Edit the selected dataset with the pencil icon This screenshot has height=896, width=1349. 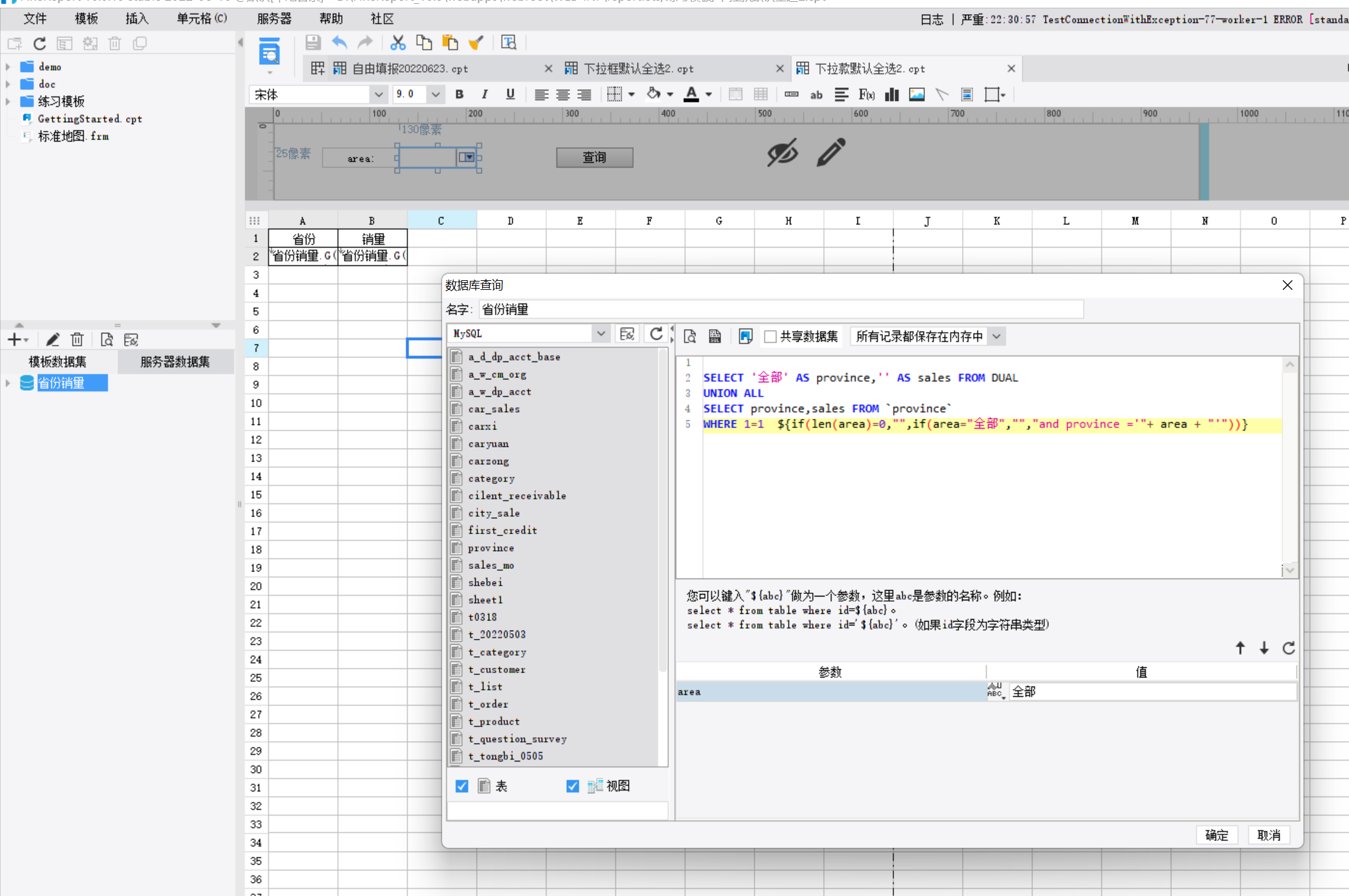[53, 339]
